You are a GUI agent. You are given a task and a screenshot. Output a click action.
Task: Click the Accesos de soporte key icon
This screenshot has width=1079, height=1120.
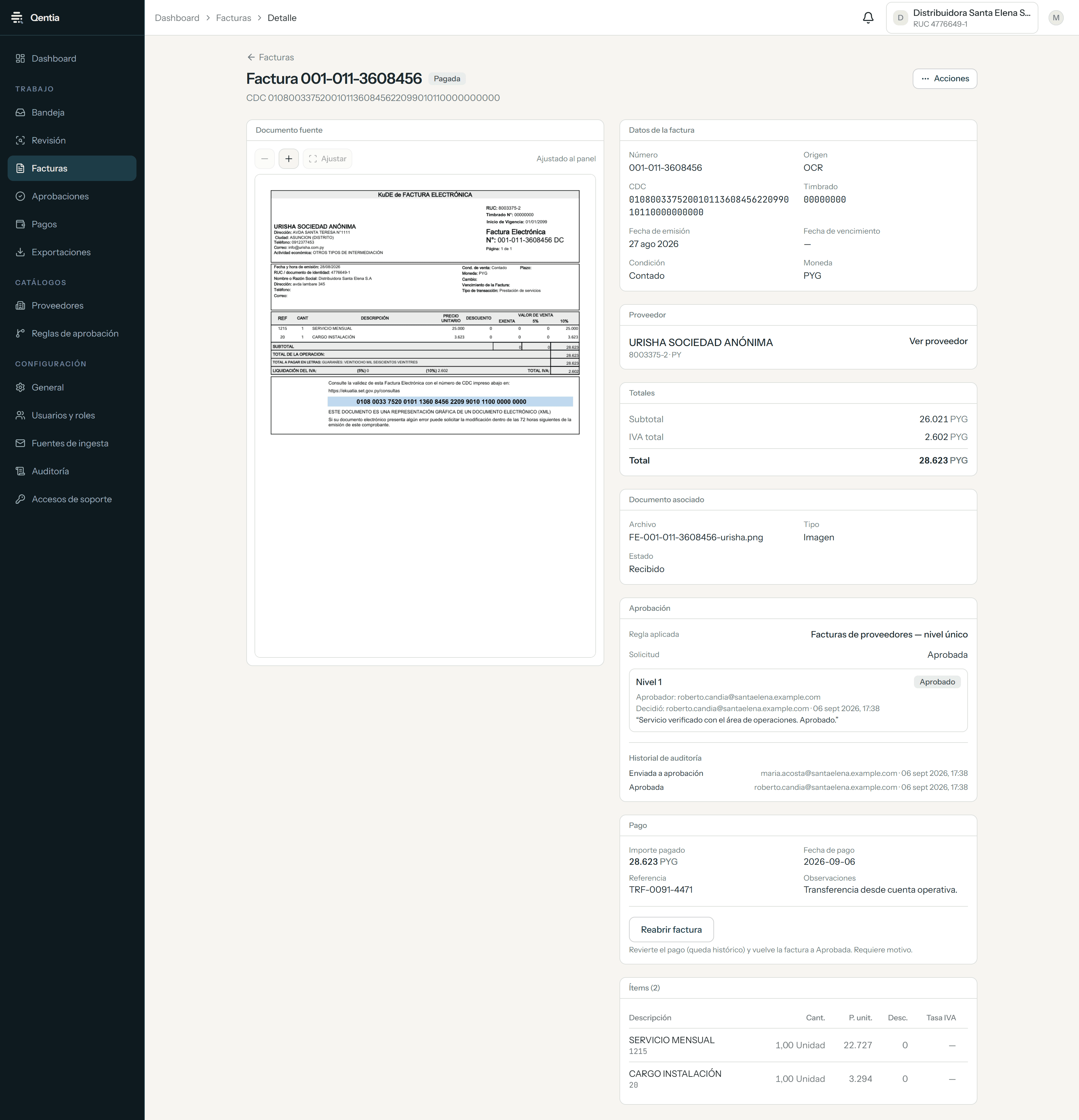(21, 499)
